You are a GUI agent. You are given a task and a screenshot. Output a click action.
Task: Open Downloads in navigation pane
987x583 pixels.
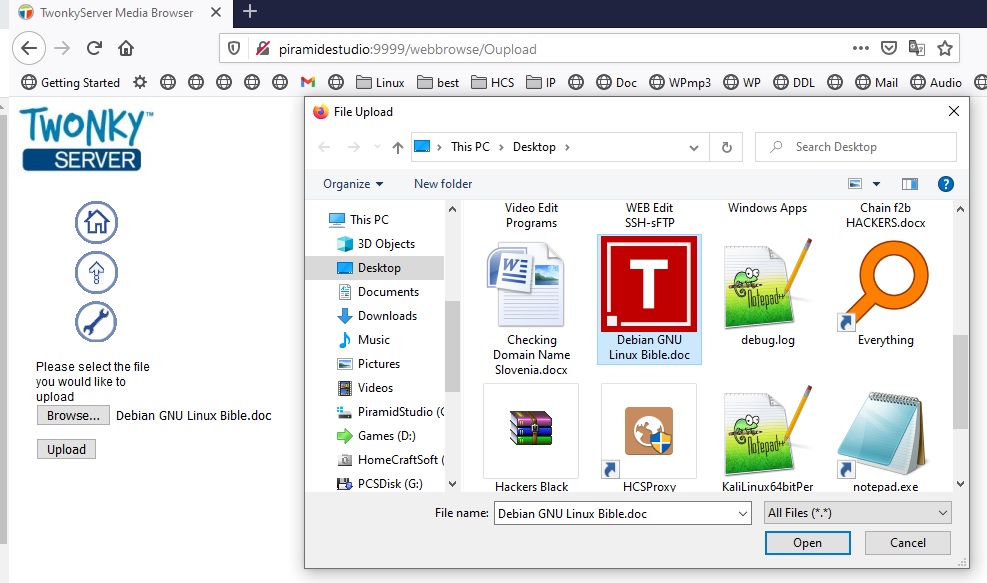[387, 316]
